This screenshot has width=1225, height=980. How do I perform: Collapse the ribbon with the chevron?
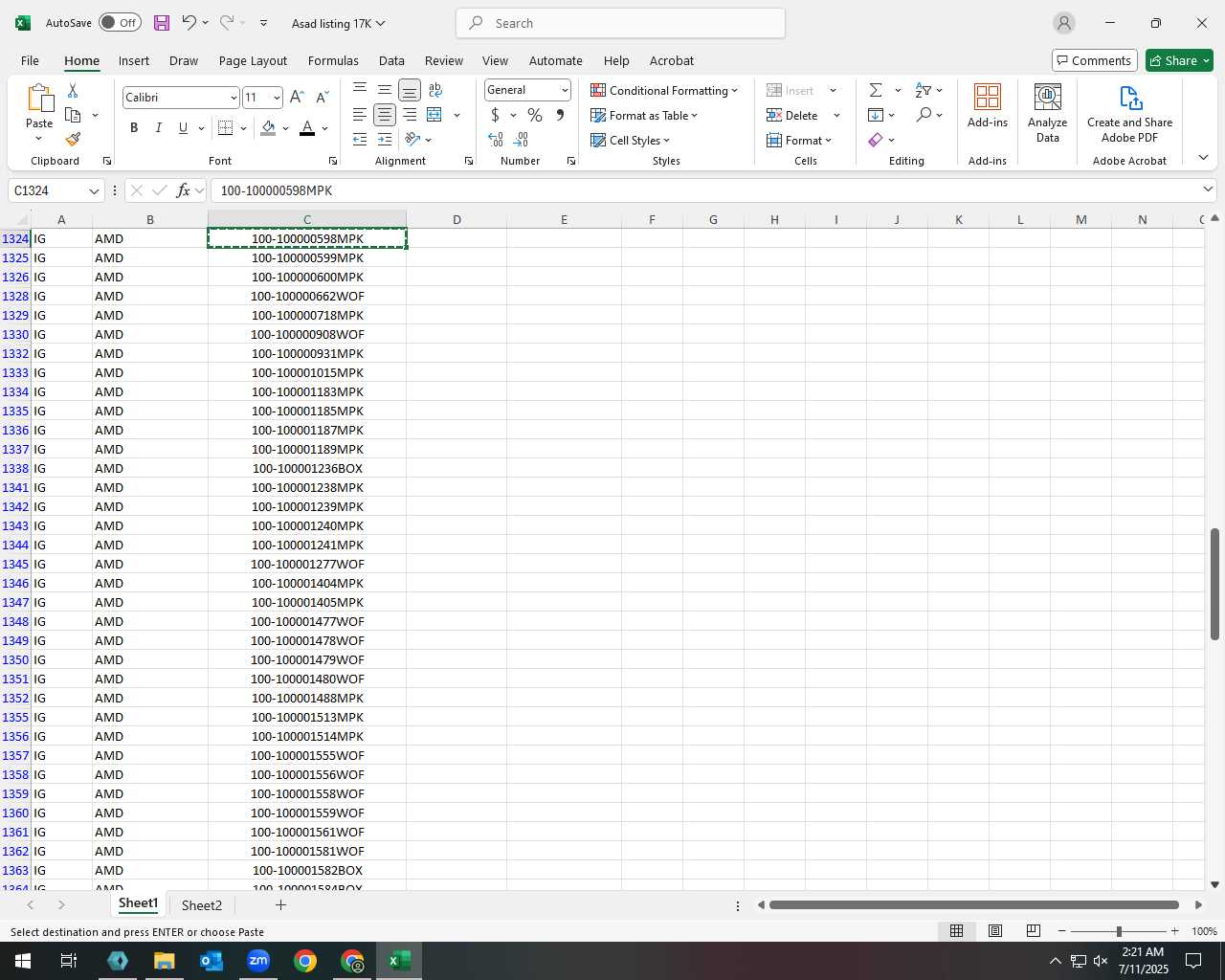pos(1203,157)
